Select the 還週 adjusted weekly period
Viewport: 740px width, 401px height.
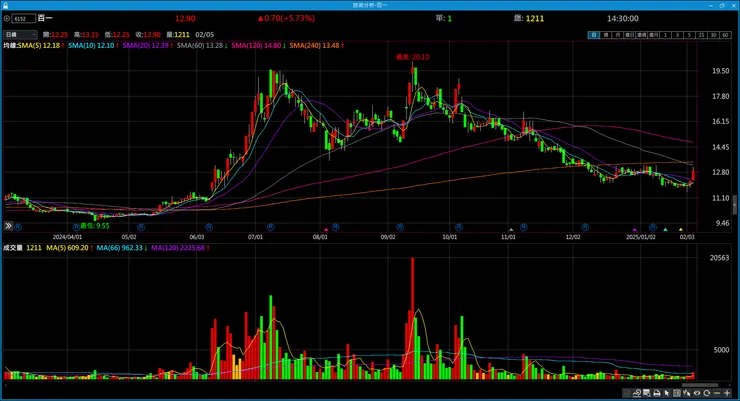tap(641, 35)
